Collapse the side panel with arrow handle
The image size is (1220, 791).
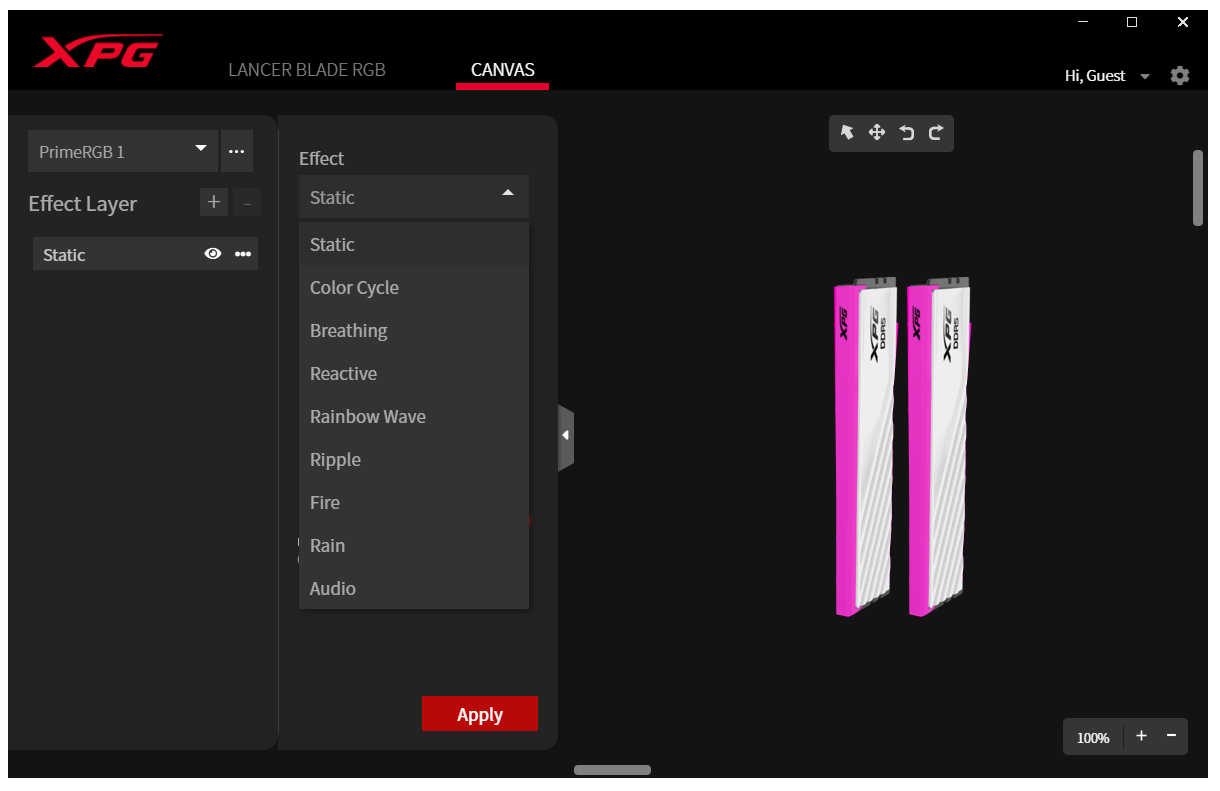coord(566,436)
